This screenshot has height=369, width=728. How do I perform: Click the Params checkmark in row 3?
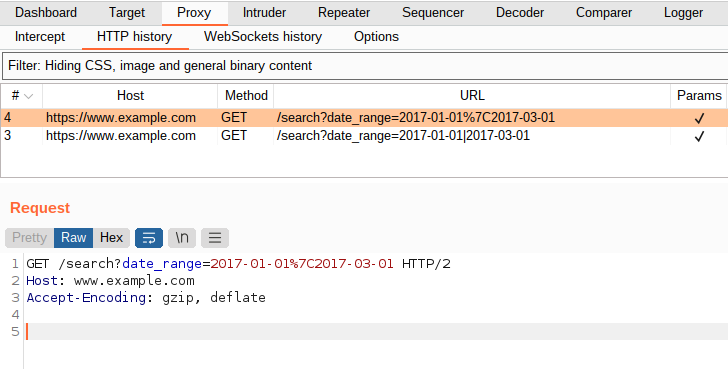pyautogui.click(x=699, y=137)
